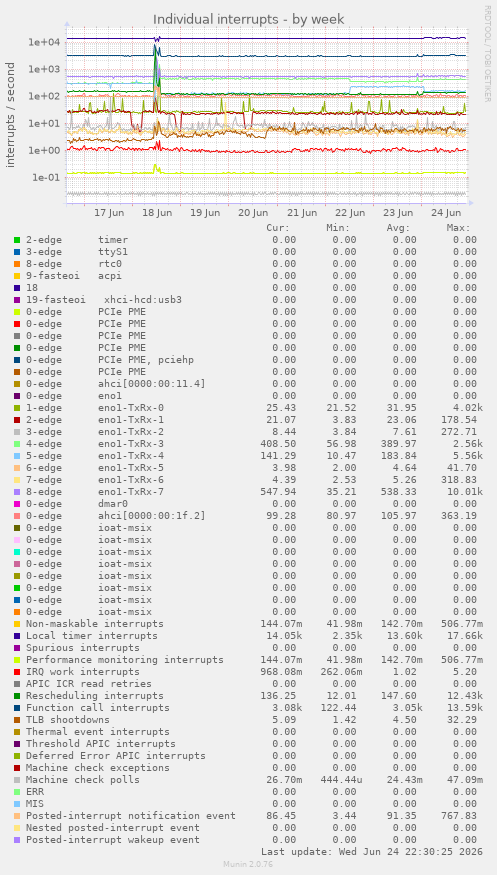Select the Min: column header

tap(338, 228)
